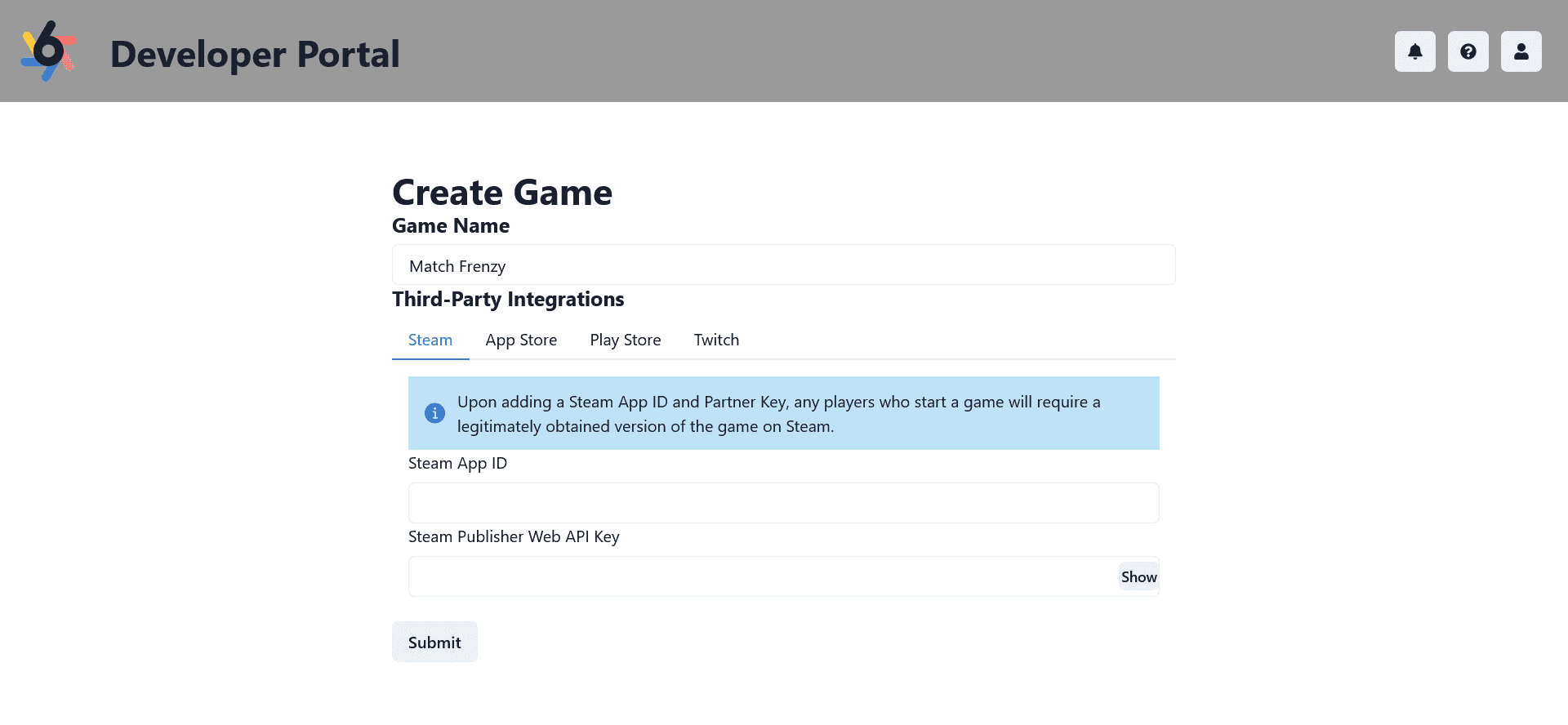This screenshot has width=1568, height=725.
Task: Submit the Create Game form
Action: point(434,643)
